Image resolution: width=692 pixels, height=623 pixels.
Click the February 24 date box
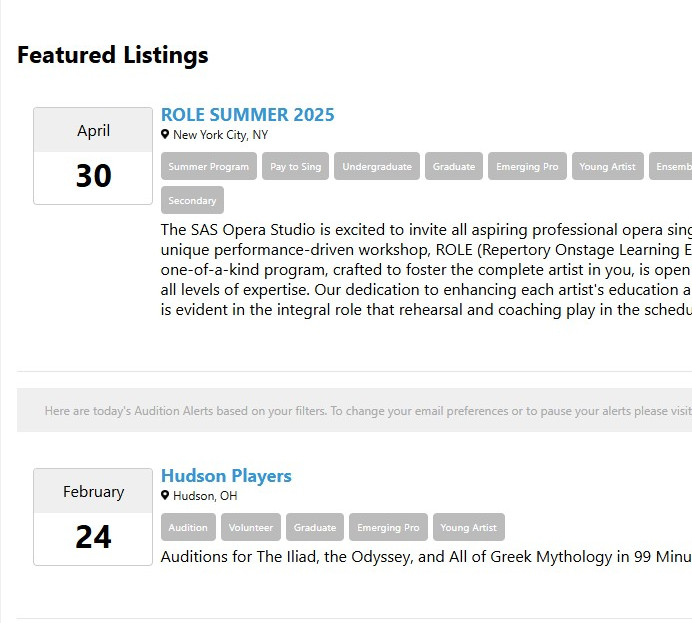[x=93, y=517]
